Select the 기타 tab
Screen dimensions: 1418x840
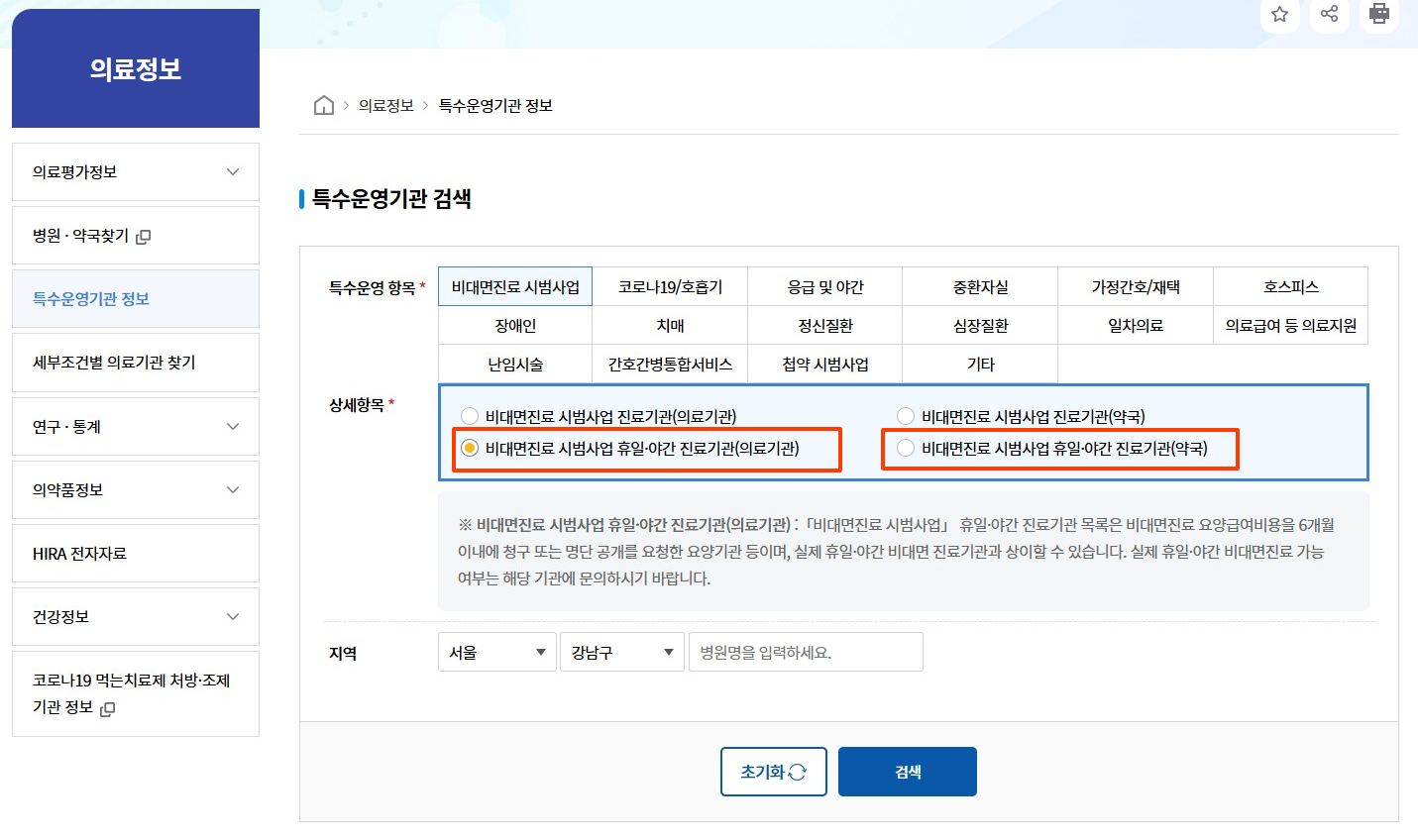981,364
